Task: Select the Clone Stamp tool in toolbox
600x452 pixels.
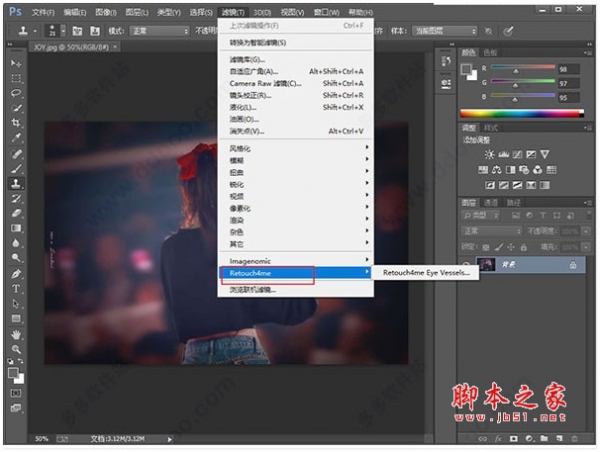Action: [x=16, y=184]
